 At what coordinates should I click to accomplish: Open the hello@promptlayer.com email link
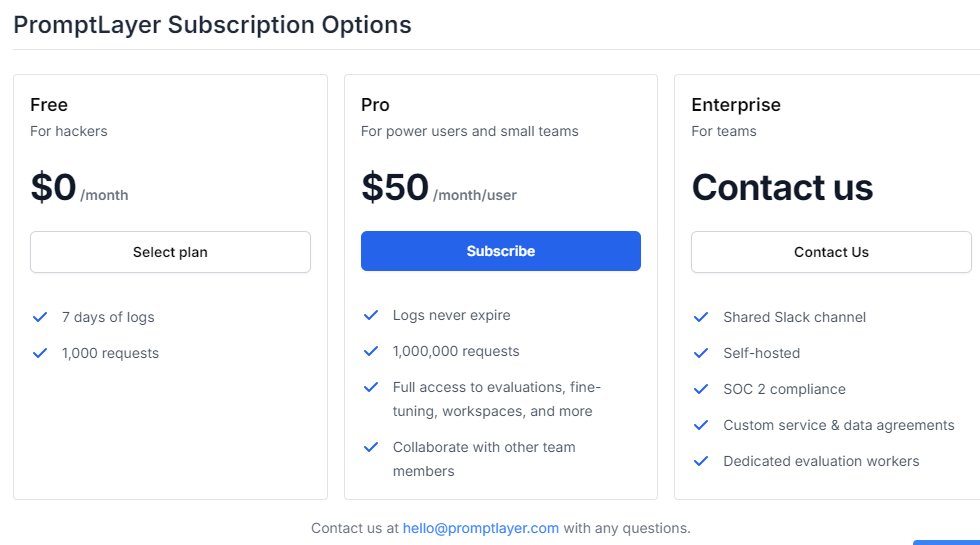click(x=481, y=528)
